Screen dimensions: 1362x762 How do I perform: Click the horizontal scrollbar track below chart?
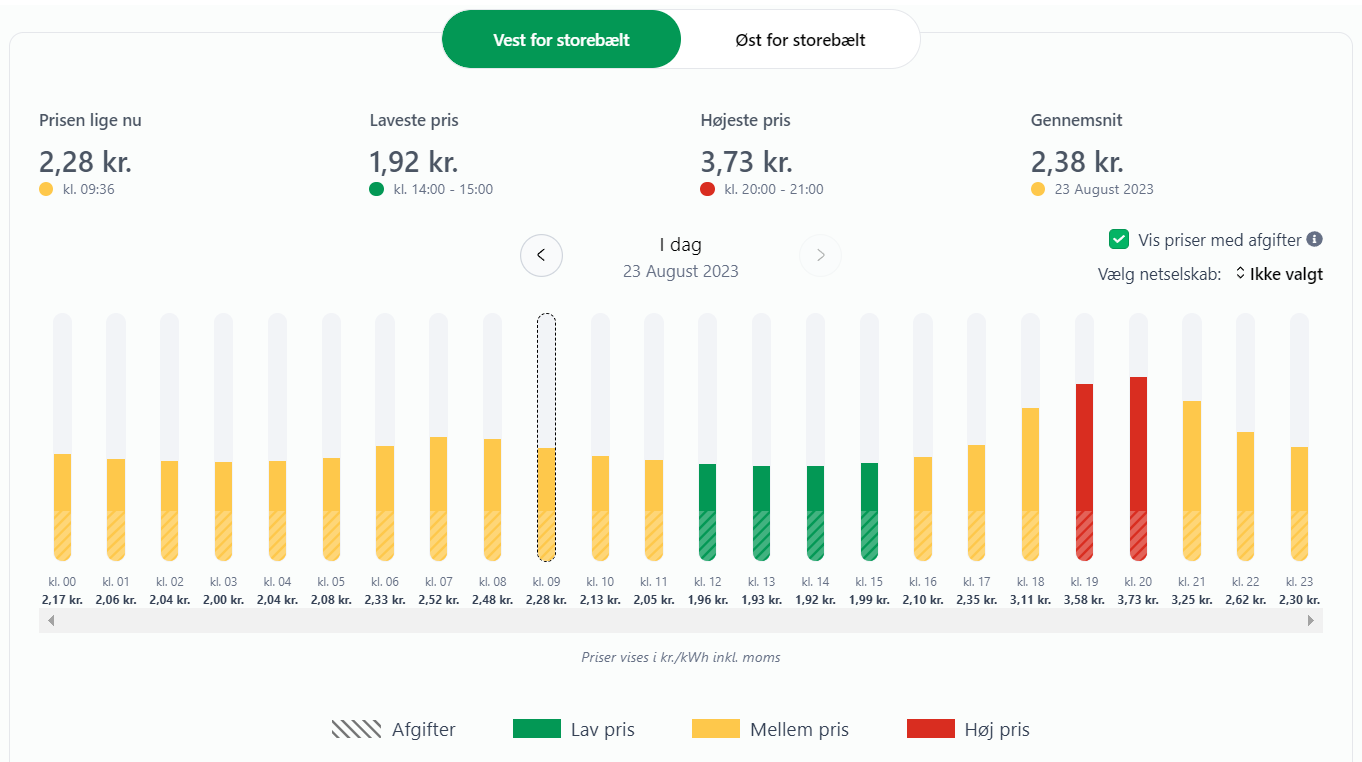tap(680, 621)
